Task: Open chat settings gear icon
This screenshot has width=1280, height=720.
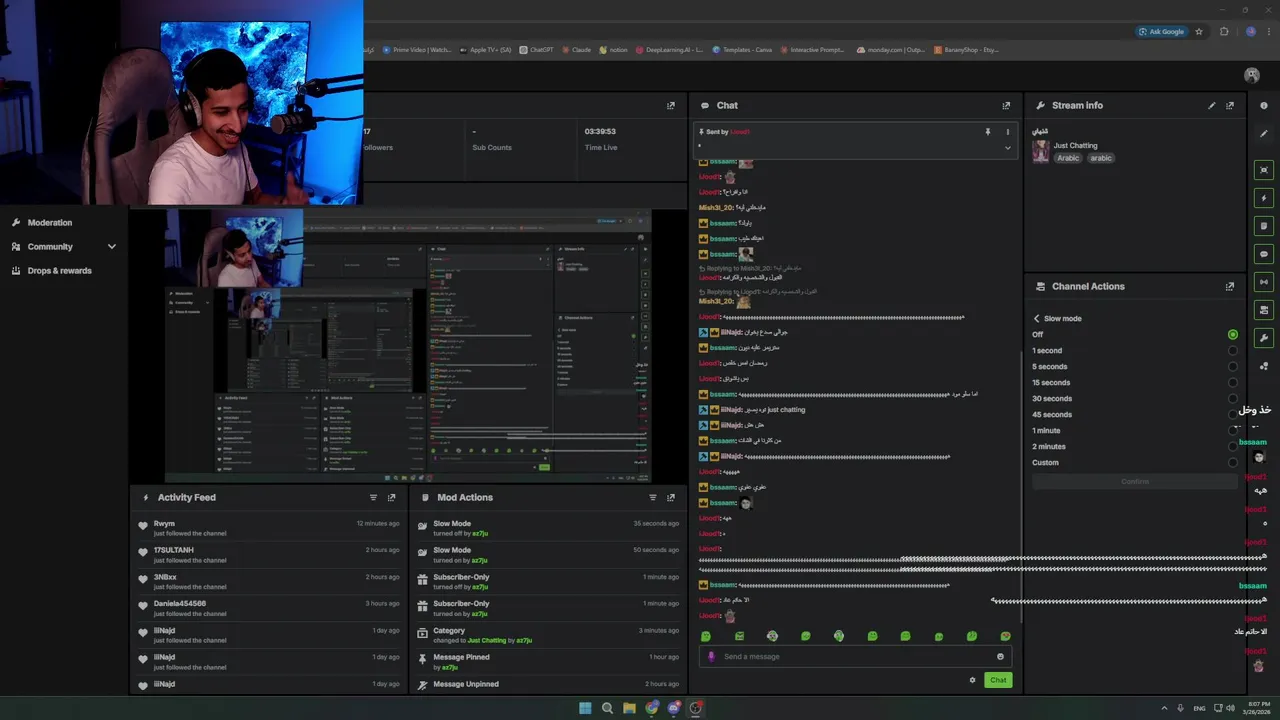Action: (x=972, y=680)
